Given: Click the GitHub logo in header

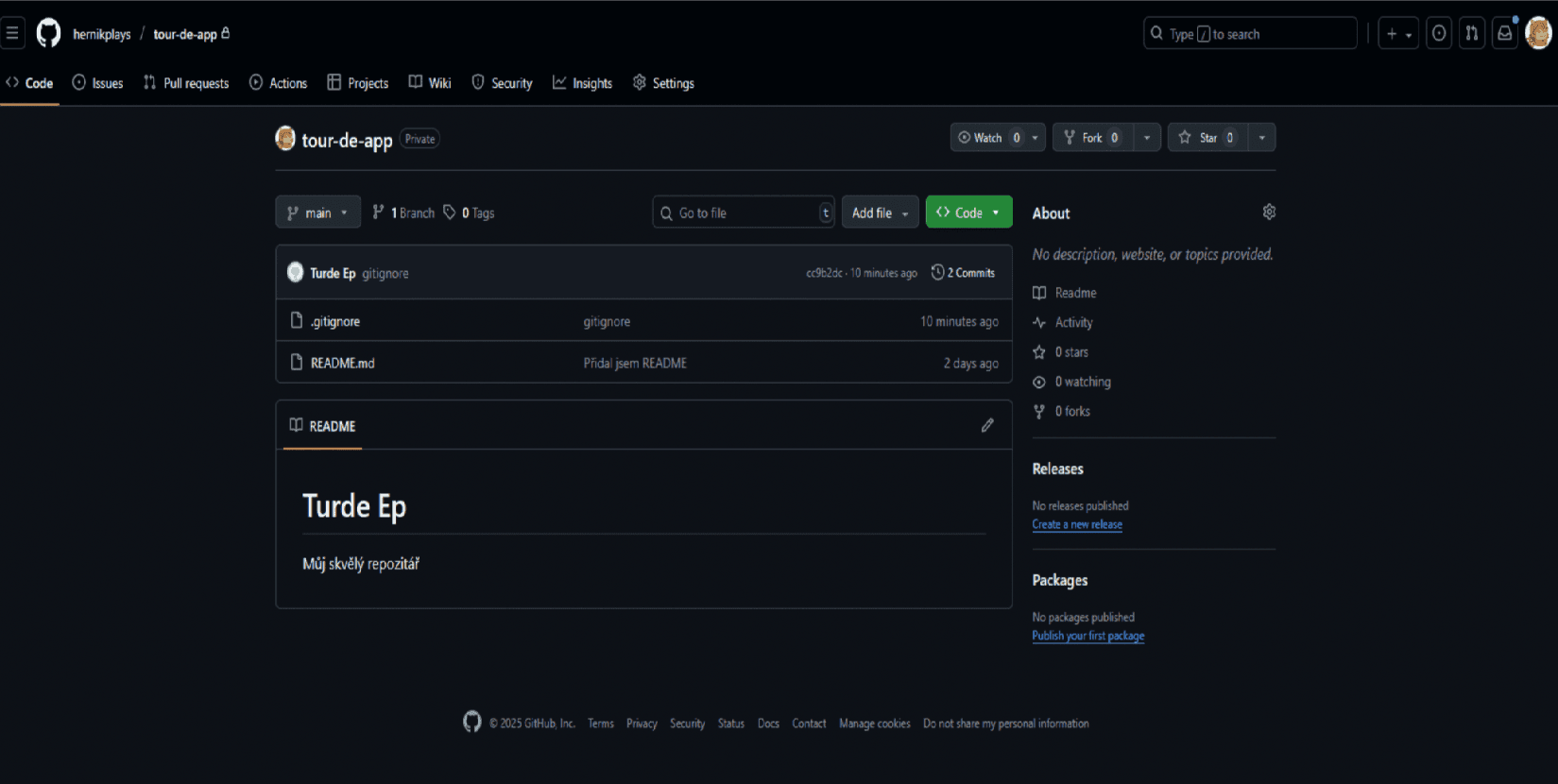Looking at the screenshot, I should [48, 34].
